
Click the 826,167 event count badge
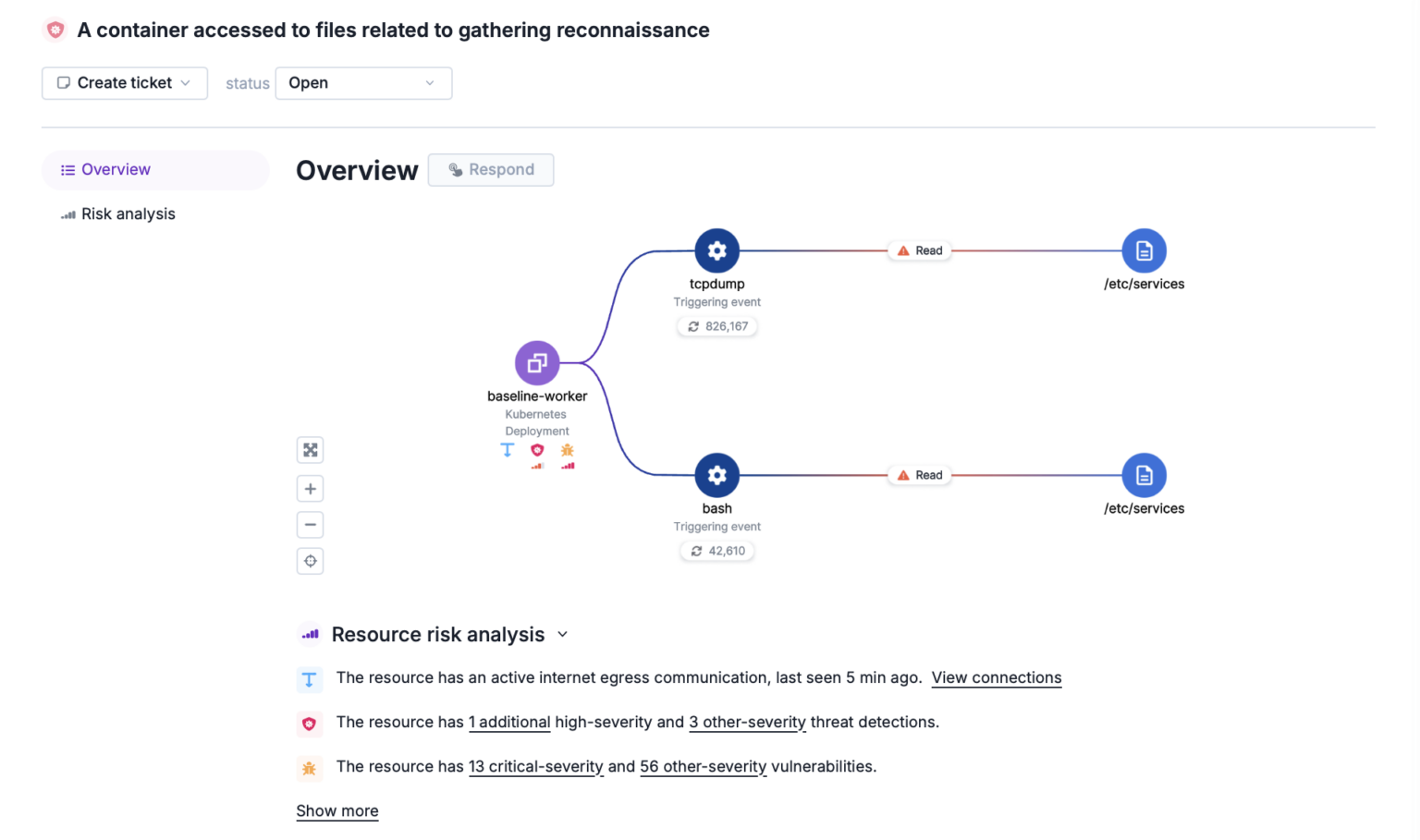(x=717, y=326)
